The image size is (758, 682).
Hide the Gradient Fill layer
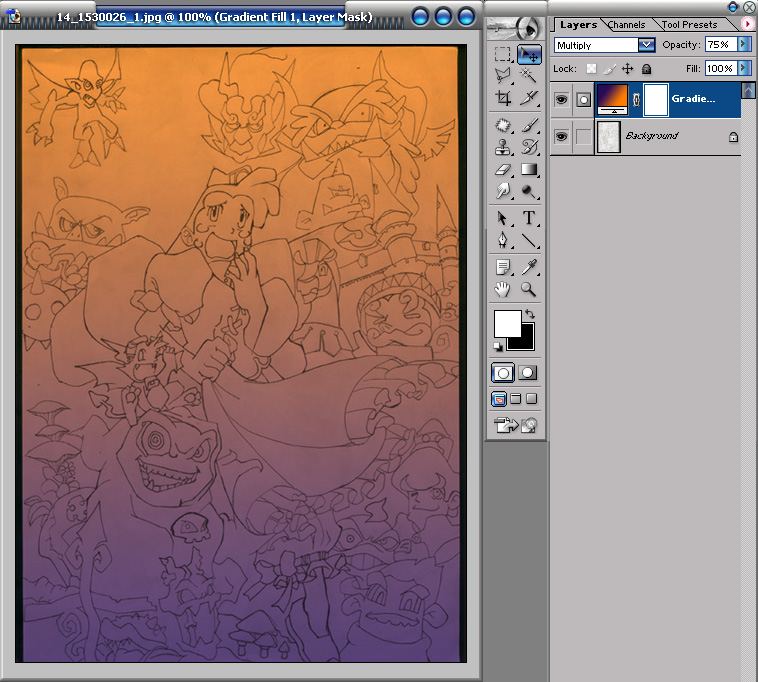(x=561, y=99)
